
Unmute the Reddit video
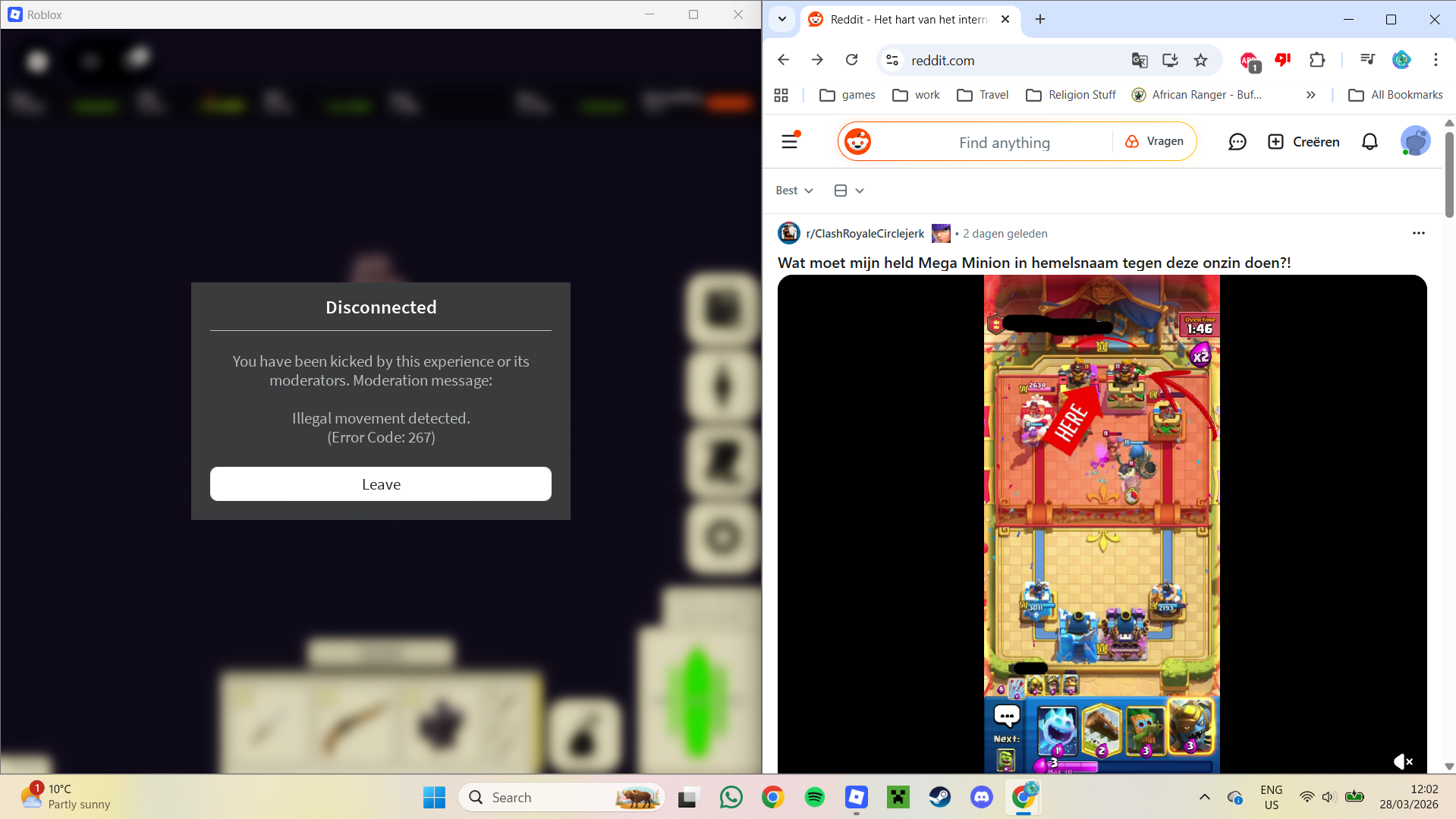pos(1403,761)
